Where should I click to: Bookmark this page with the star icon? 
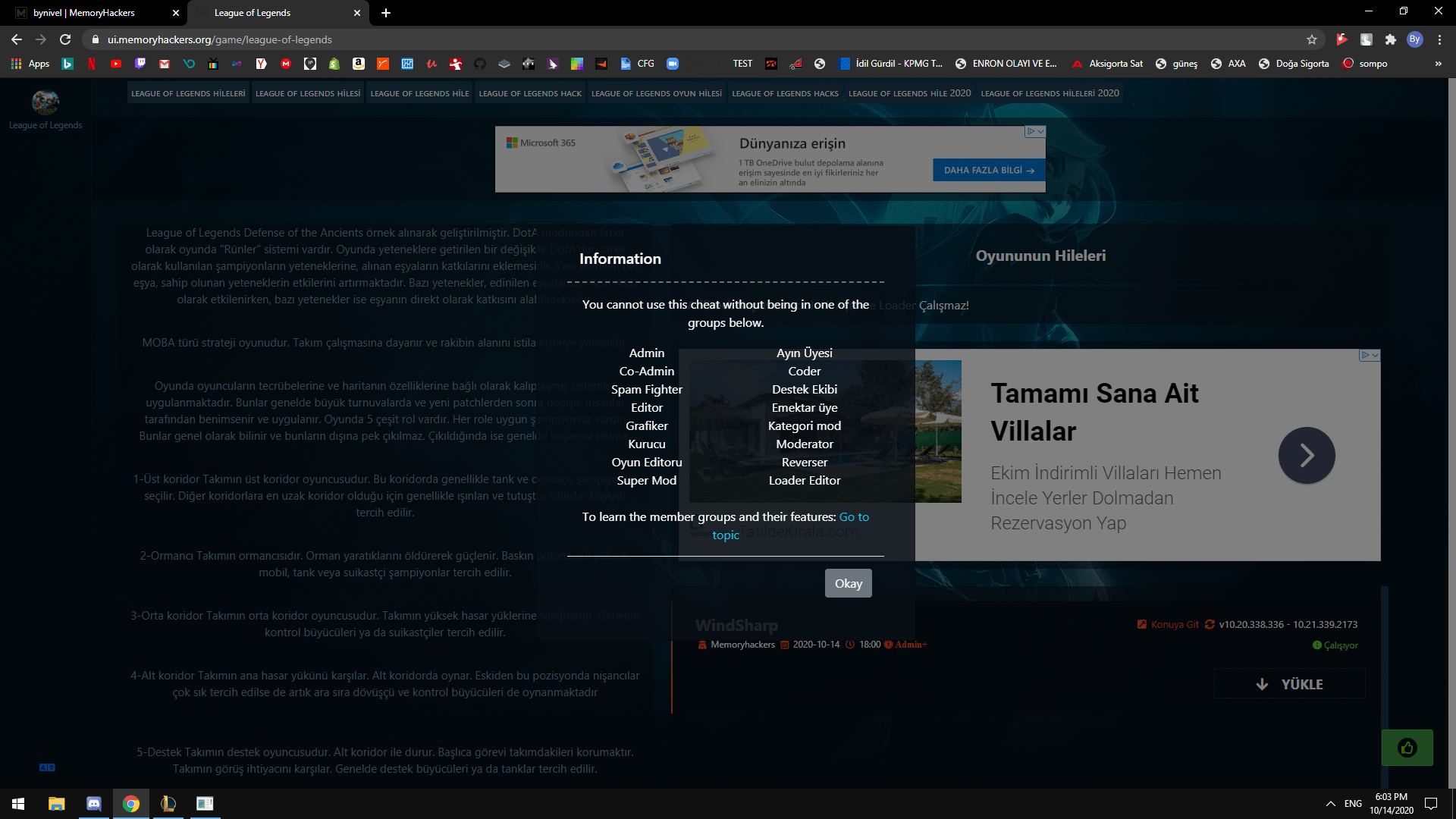[1312, 39]
